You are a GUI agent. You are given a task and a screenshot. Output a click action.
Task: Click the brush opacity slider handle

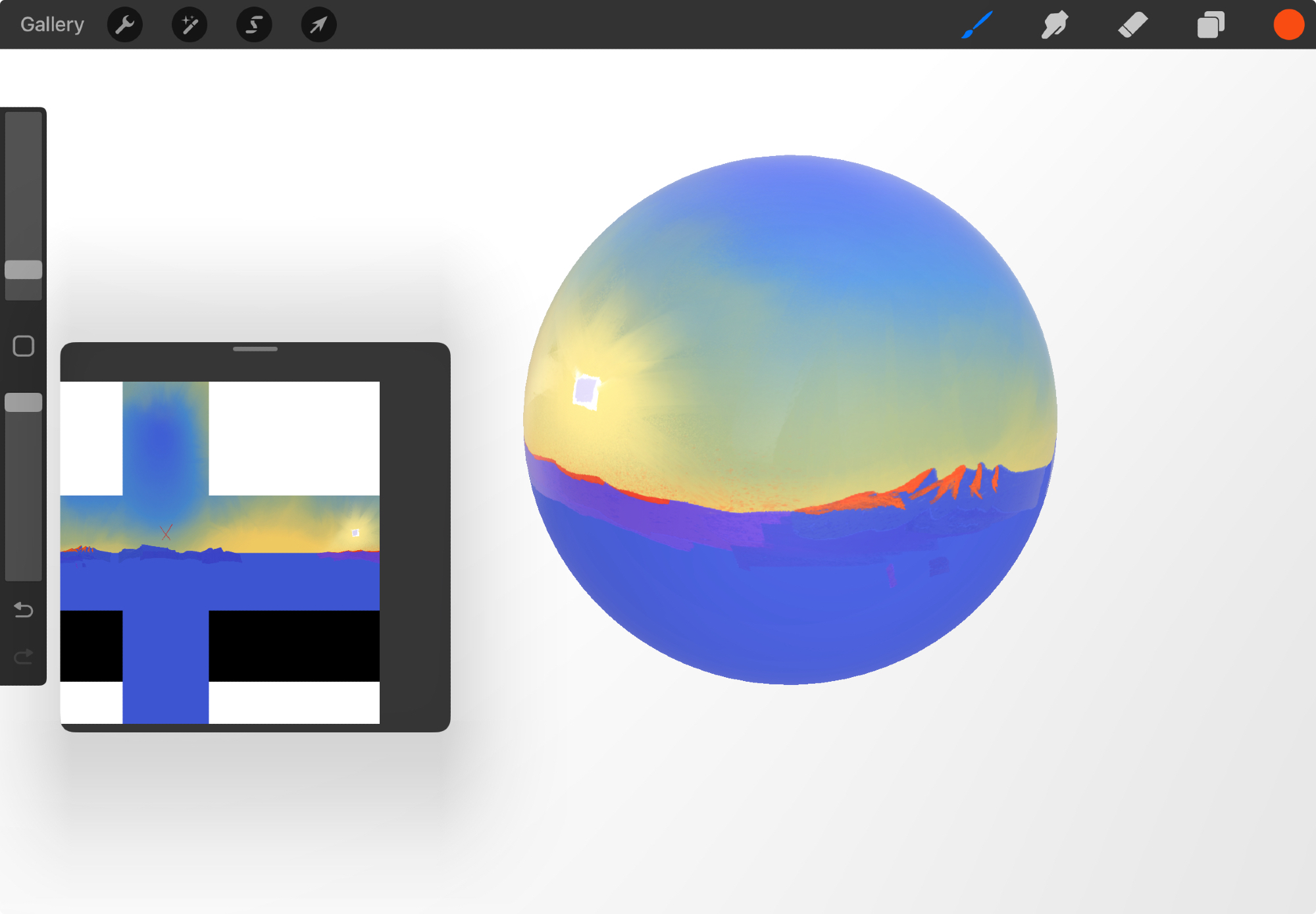tap(24, 403)
